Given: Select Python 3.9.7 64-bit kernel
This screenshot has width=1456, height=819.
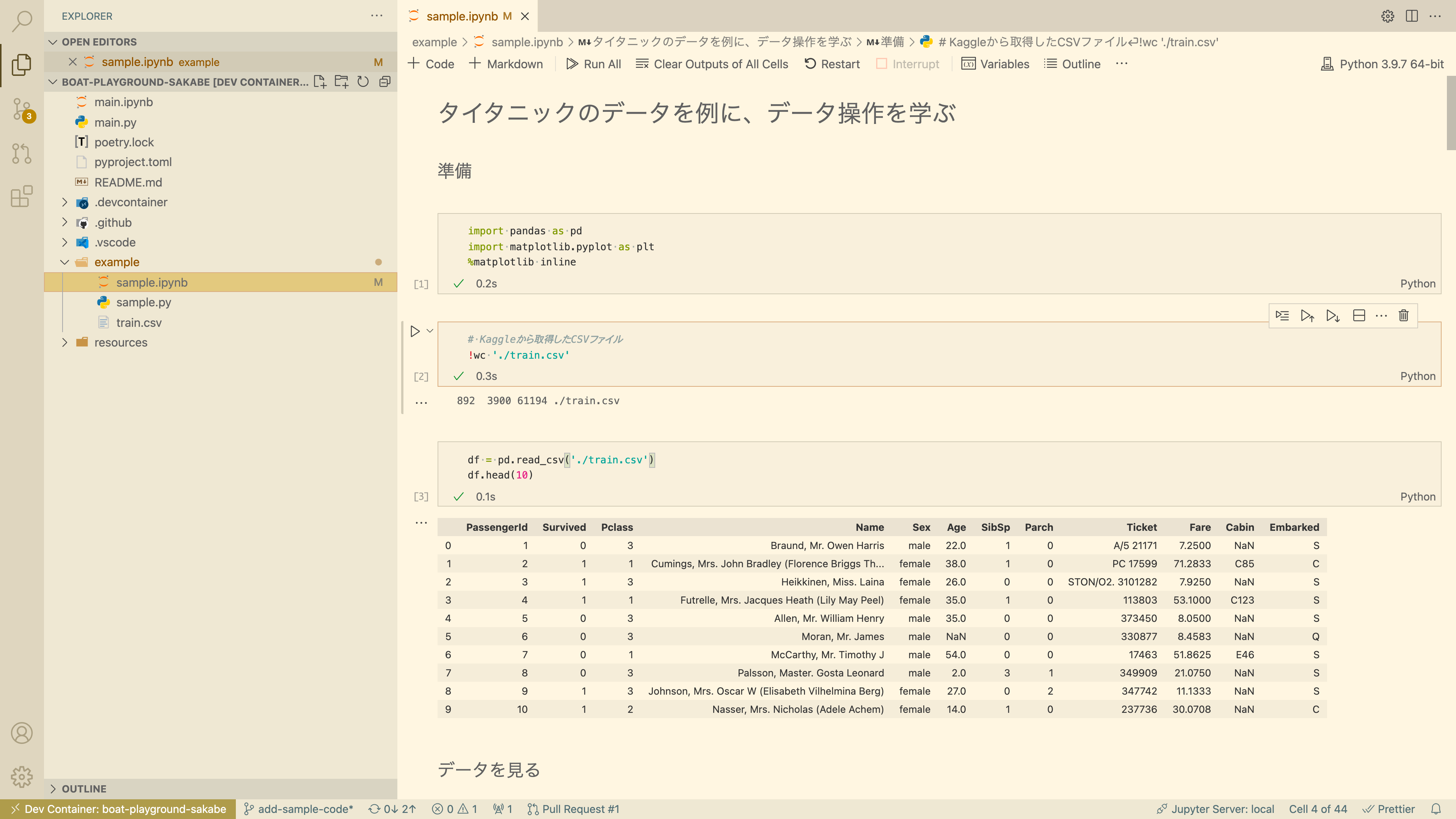Looking at the screenshot, I should point(1381,64).
